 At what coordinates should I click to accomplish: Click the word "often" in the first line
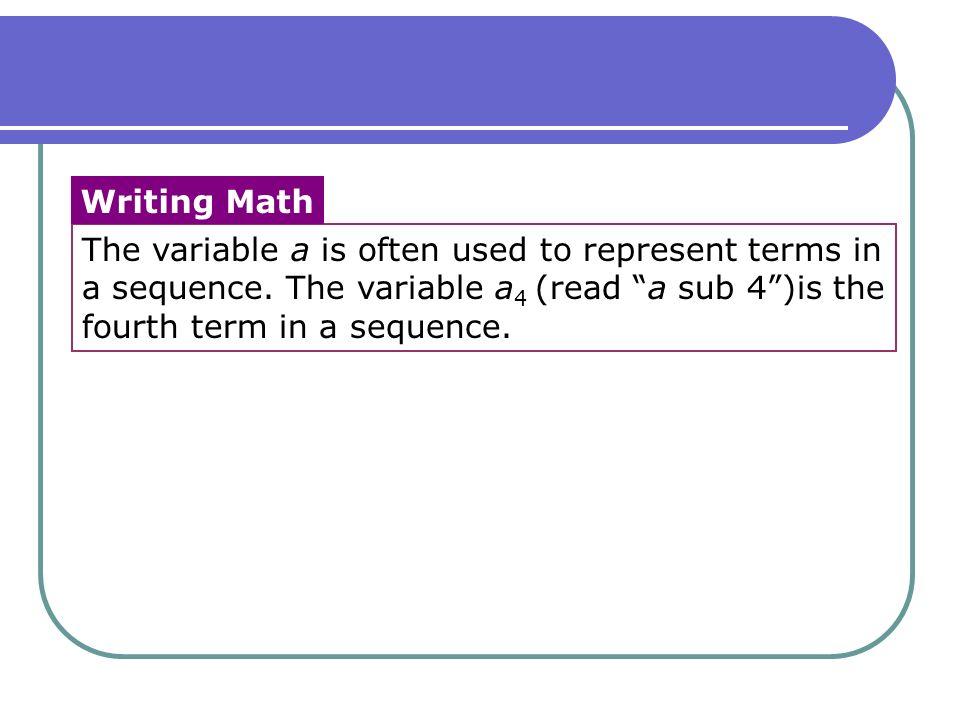398,250
